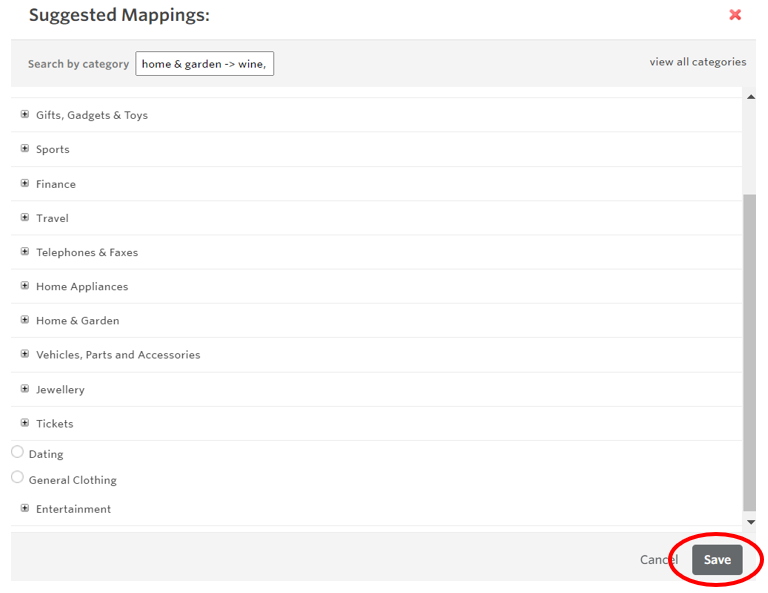Expand Vehicles, Parts and Accessories plus icon
Image resolution: width=768 pixels, height=593 pixels.
pos(25,354)
